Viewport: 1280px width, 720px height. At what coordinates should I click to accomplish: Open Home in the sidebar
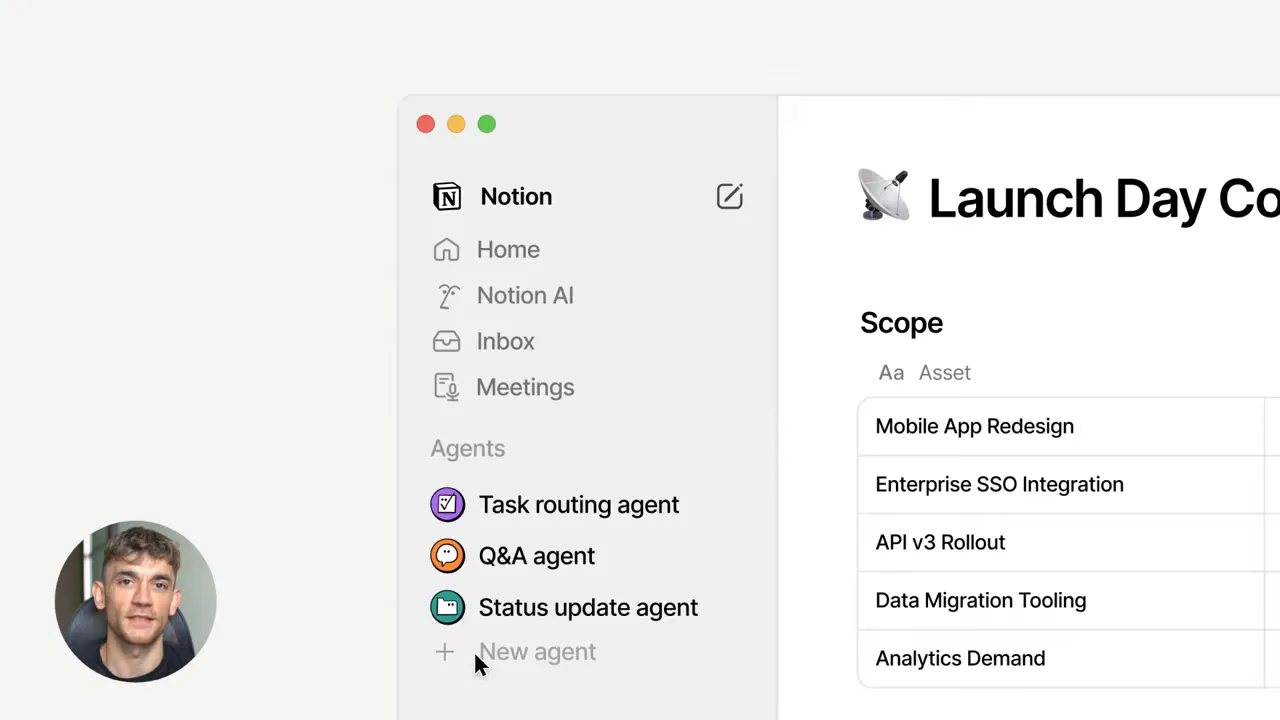pyautogui.click(x=508, y=249)
